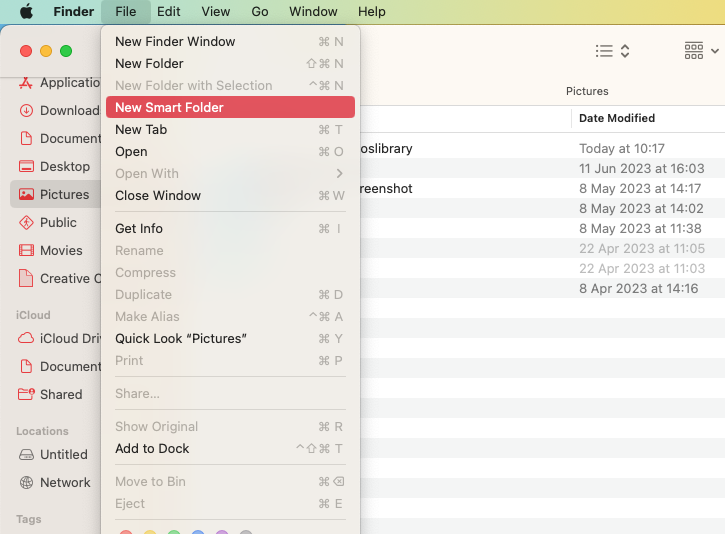This screenshot has width=725, height=534.
Task: Click the Shared folder icon
Action: 26,394
